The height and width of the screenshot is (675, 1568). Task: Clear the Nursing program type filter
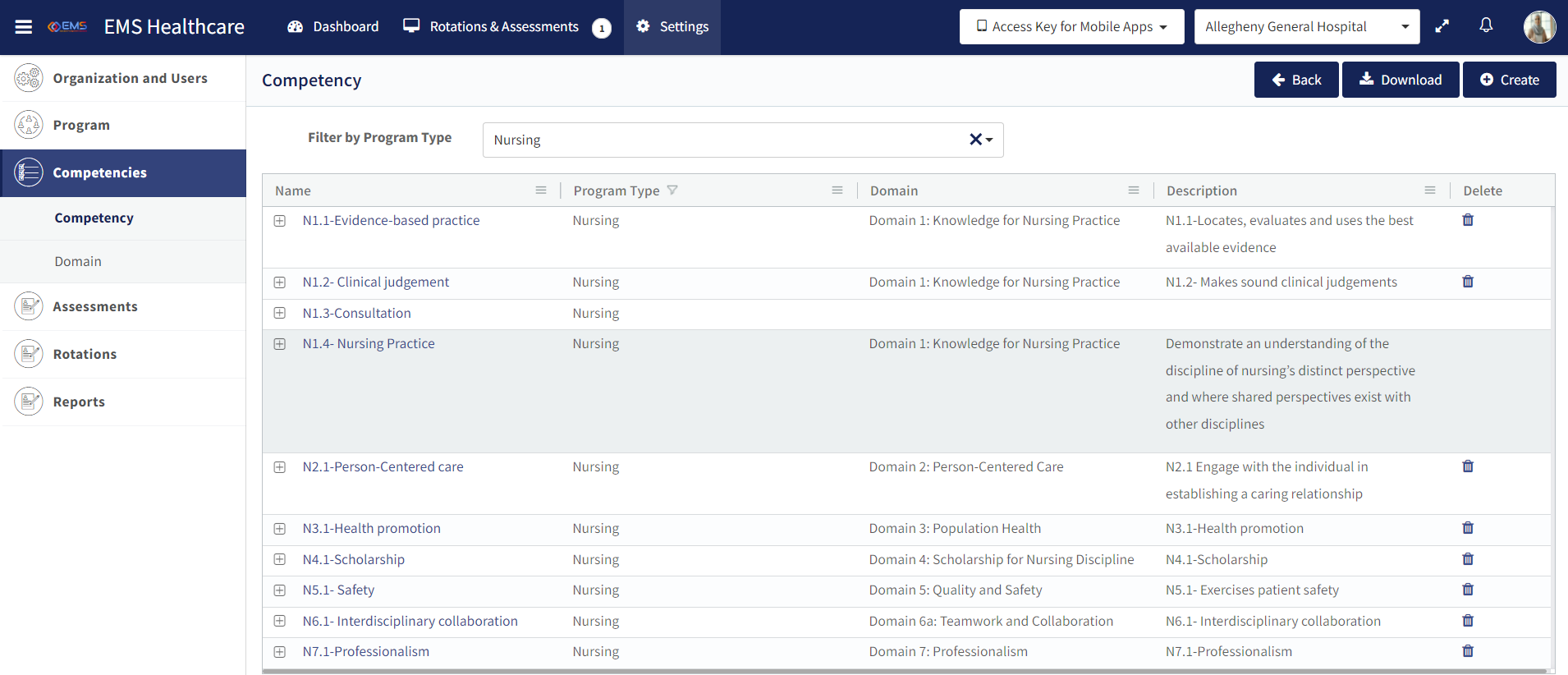coord(974,140)
